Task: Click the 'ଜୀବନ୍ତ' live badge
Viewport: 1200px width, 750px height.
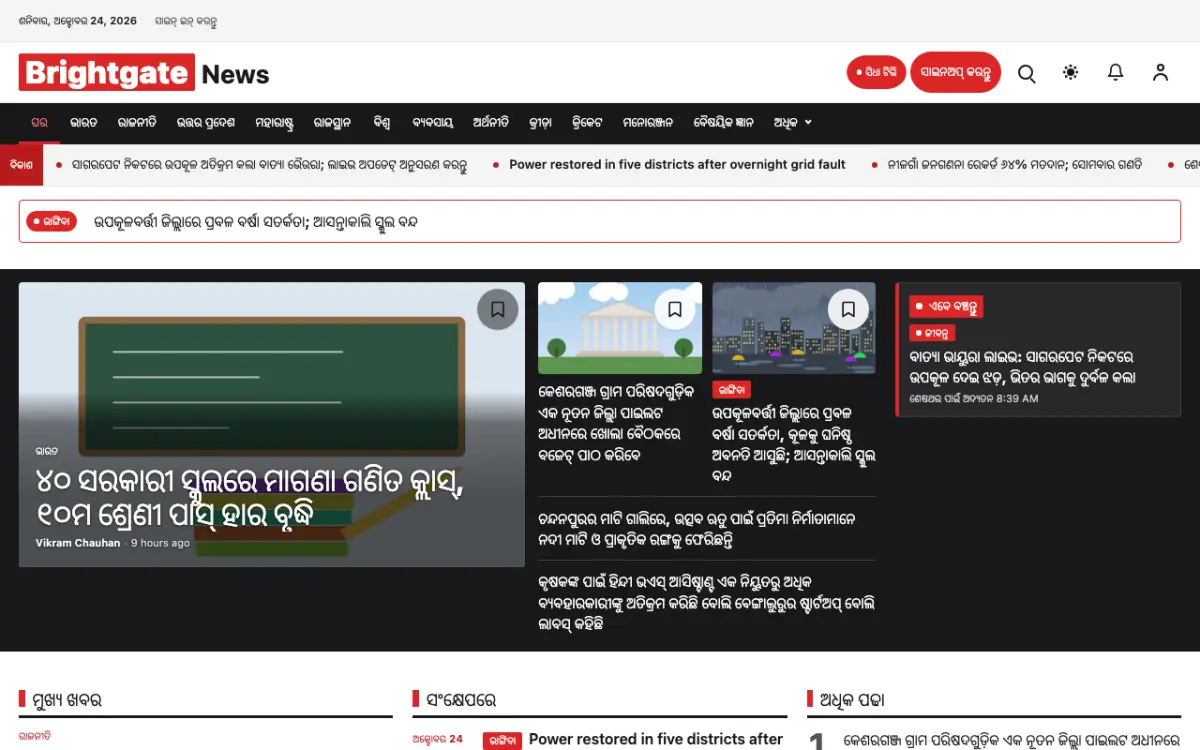Action: pyautogui.click(x=932, y=333)
